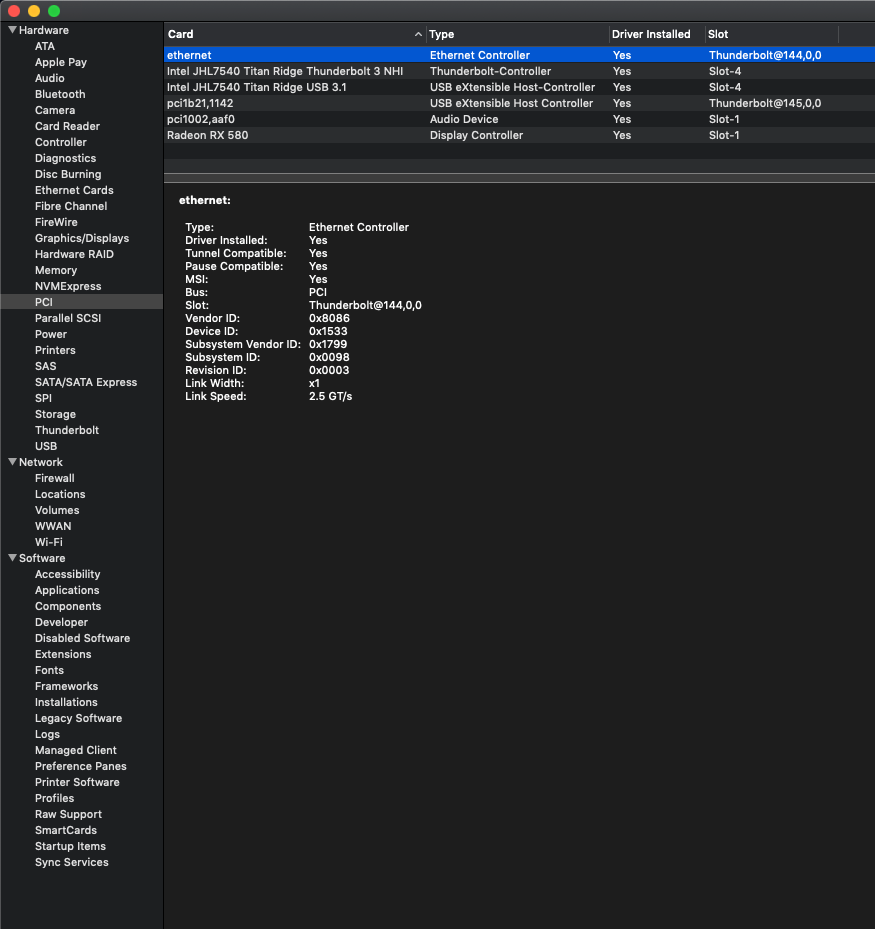Show Startup Items under Software
This screenshot has width=875, height=929.
[70, 846]
